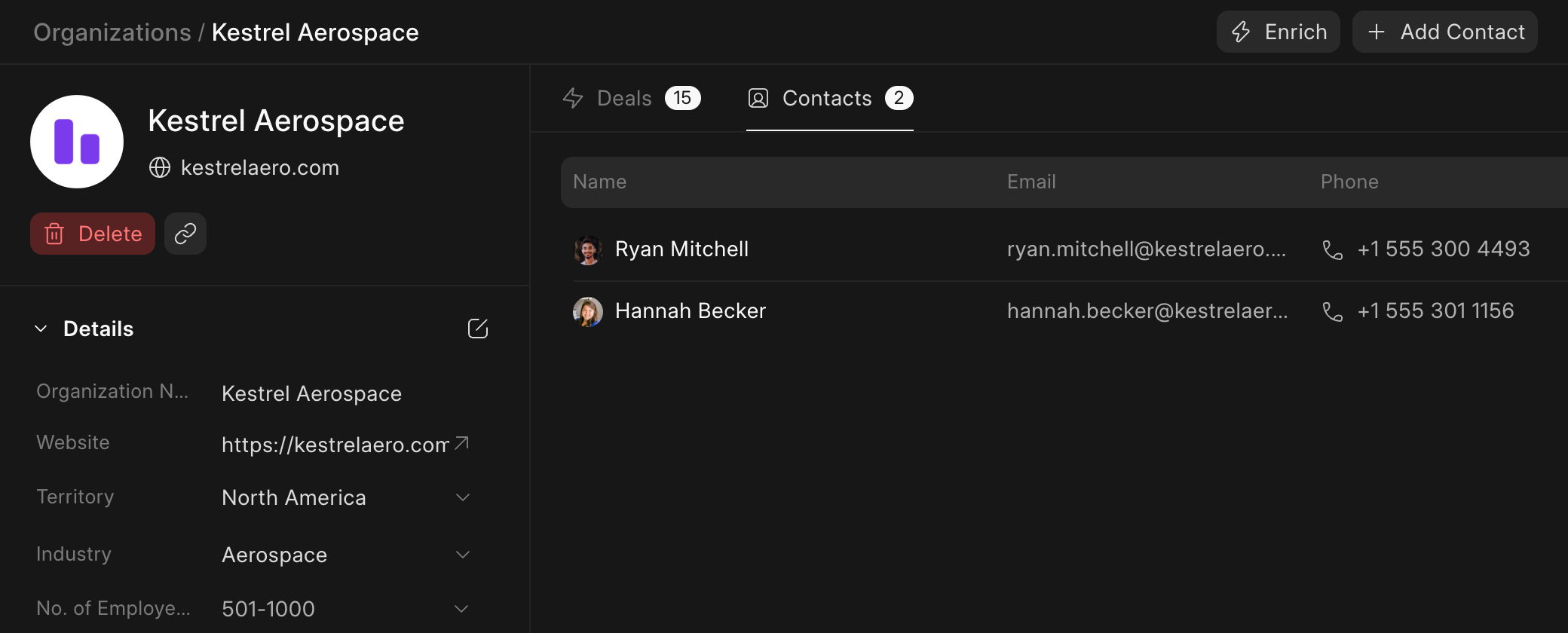The height and width of the screenshot is (633, 1568).
Task: Select the Contacts tab
Action: click(830, 98)
